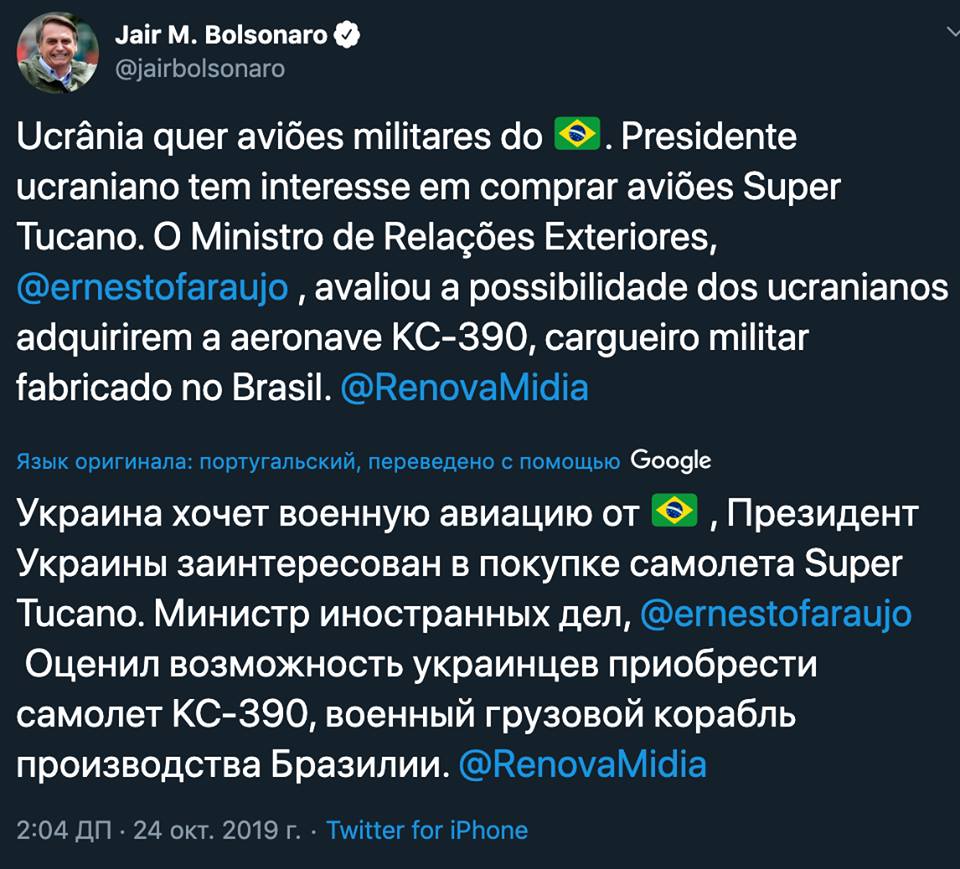Expand the tweet options chevron menu
This screenshot has height=869, width=960.
click(951, 32)
